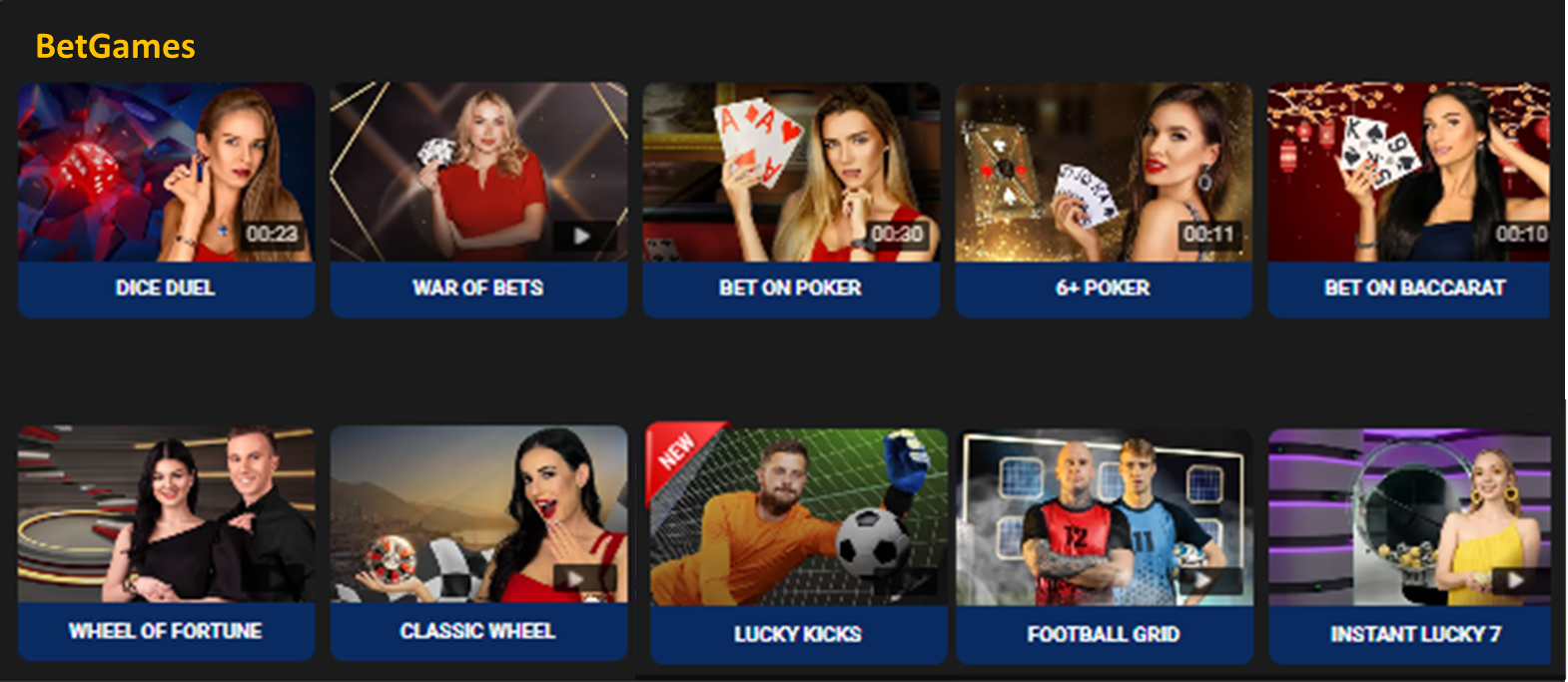
Task: Click the NEW ribbon on Lucky Kicks
Action: coord(681,454)
